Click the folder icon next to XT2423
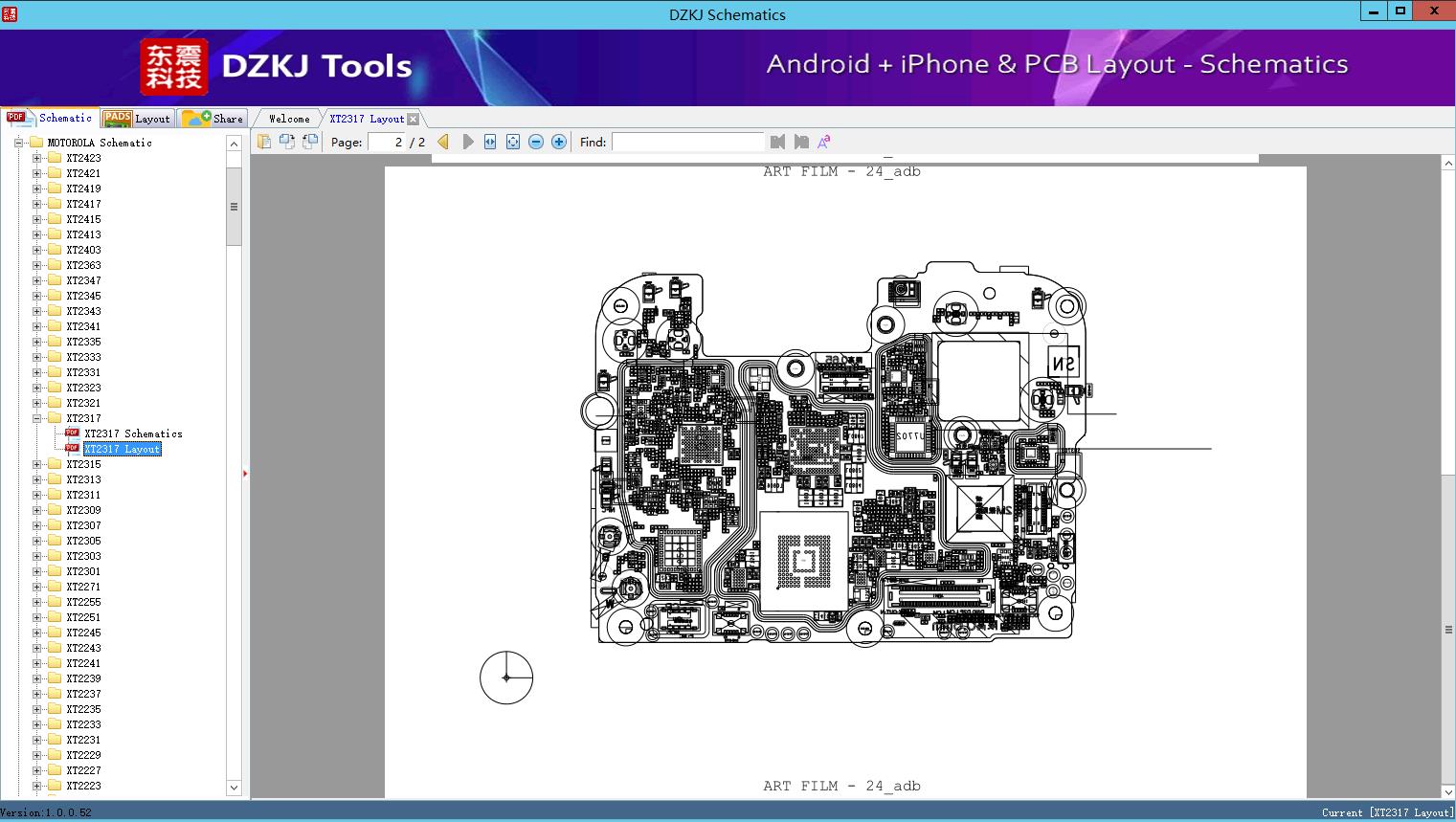Screen dimensions: 1456x822 [x=55, y=158]
